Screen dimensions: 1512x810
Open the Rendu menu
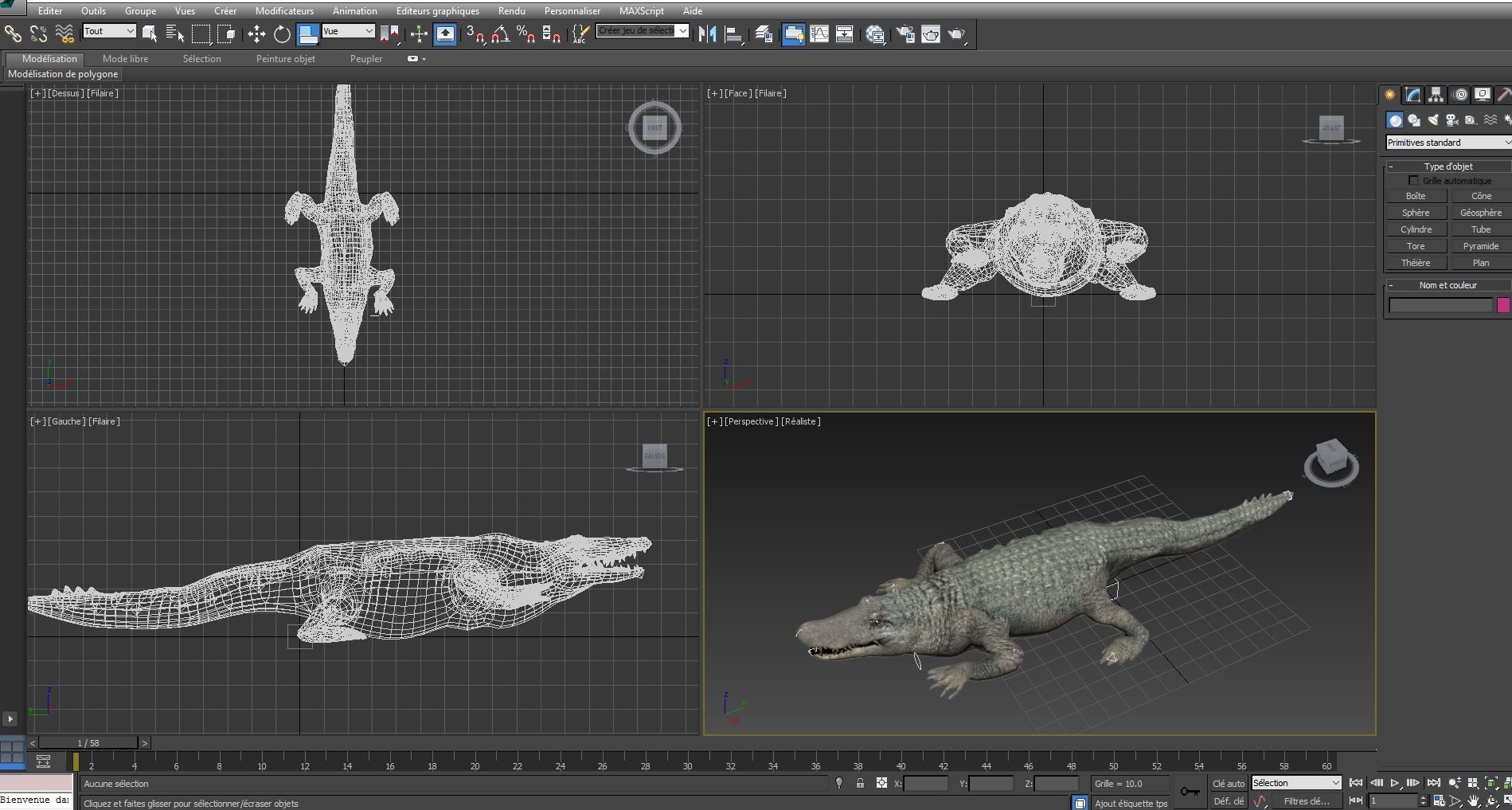point(512,10)
